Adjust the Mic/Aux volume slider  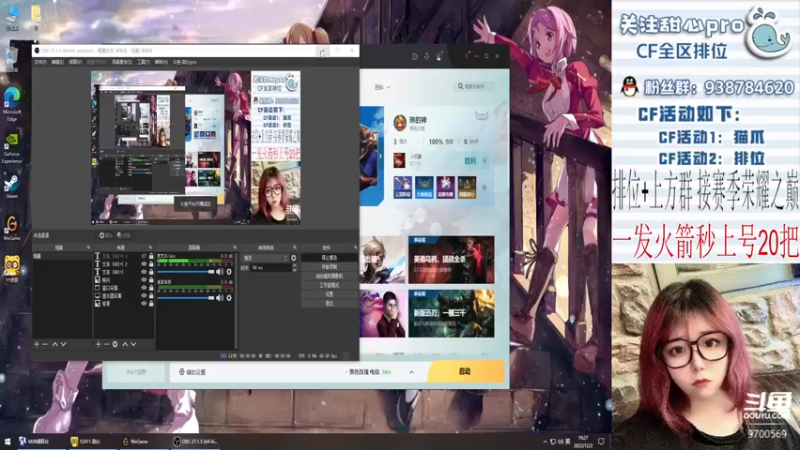(x=186, y=272)
